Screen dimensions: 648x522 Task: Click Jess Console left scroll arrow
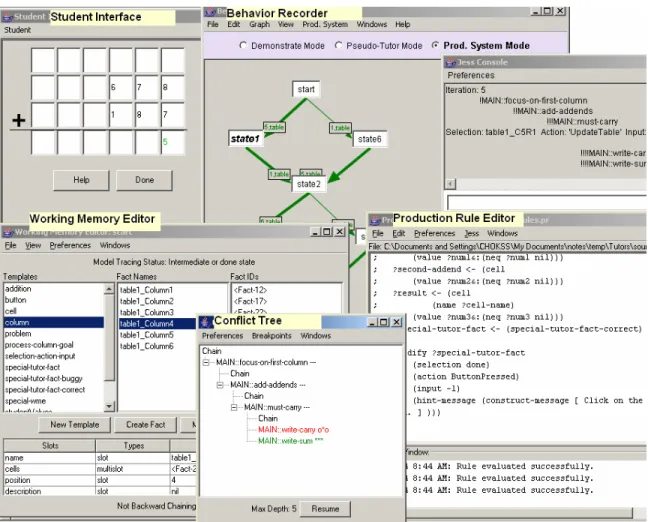coord(451,184)
